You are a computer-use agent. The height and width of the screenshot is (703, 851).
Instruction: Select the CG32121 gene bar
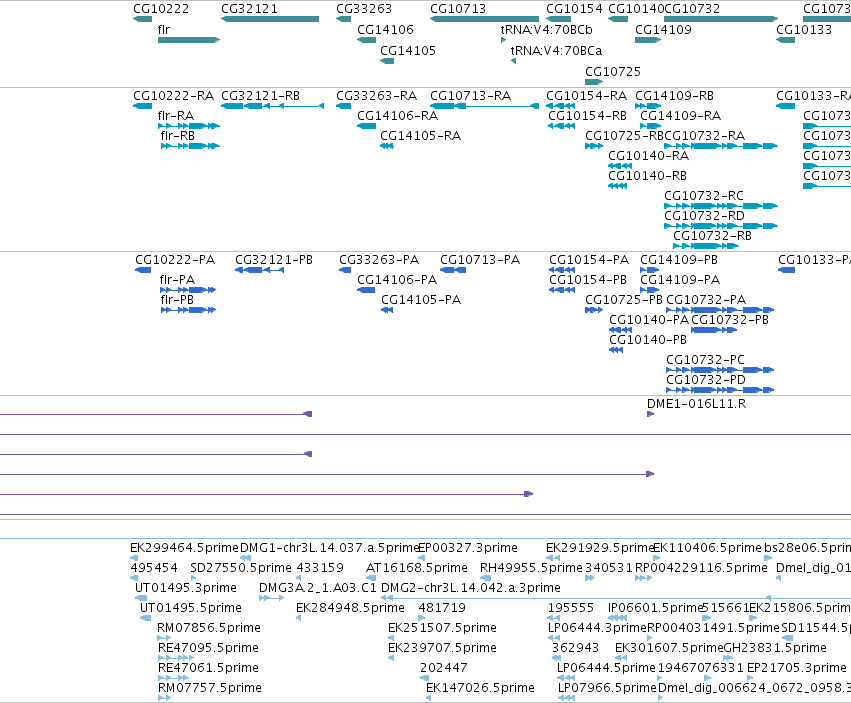pos(270,19)
